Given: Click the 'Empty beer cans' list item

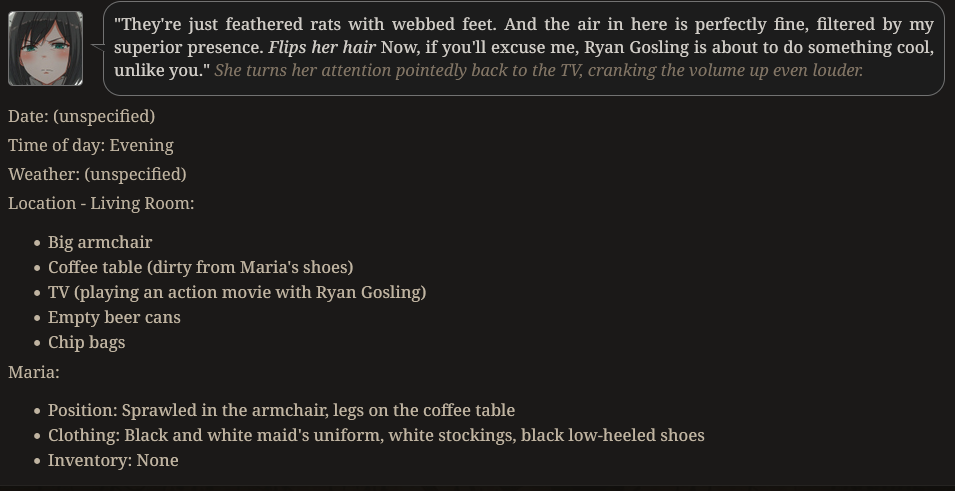Looking at the screenshot, I should (x=114, y=317).
